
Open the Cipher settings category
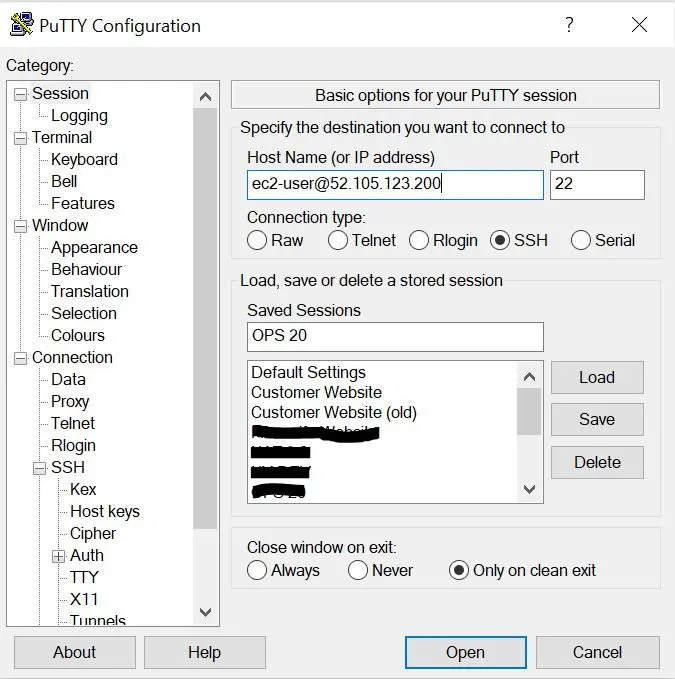tap(93, 534)
